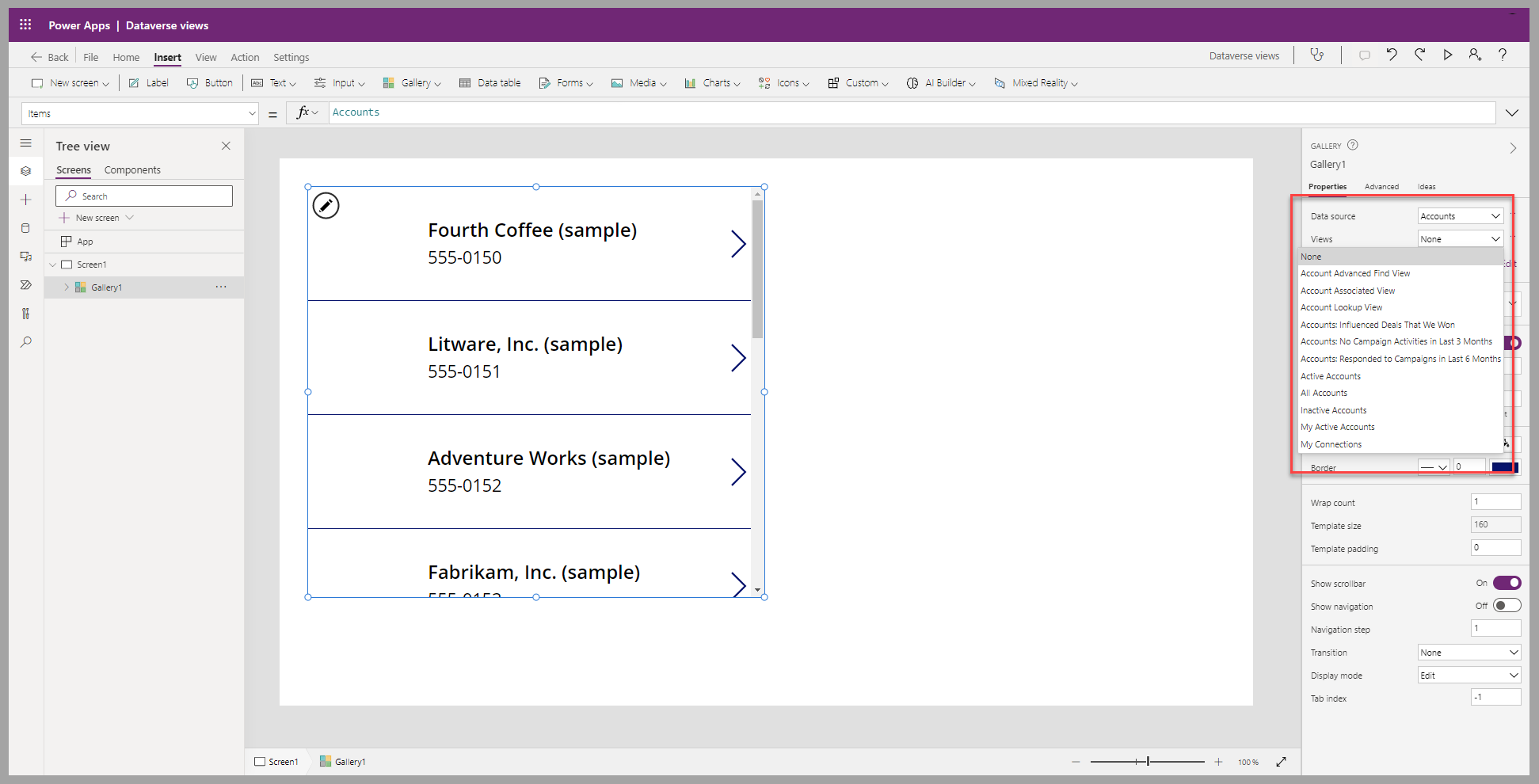Open the AI Builder insert menu
Viewport: 1539px width, 784px height.
(x=941, y=82)
